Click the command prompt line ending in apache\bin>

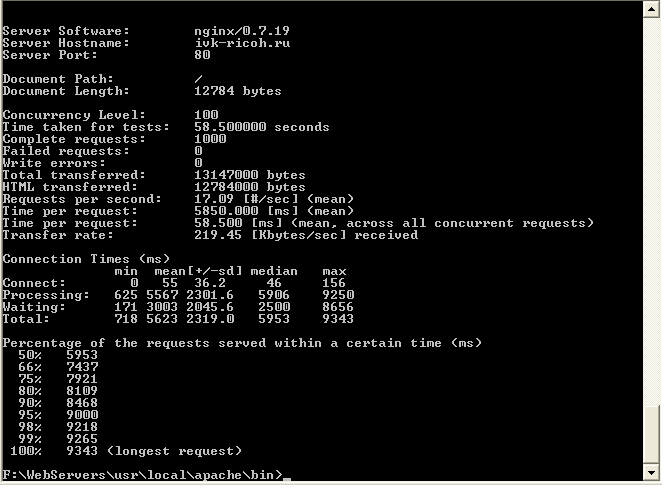click(140, 473)
